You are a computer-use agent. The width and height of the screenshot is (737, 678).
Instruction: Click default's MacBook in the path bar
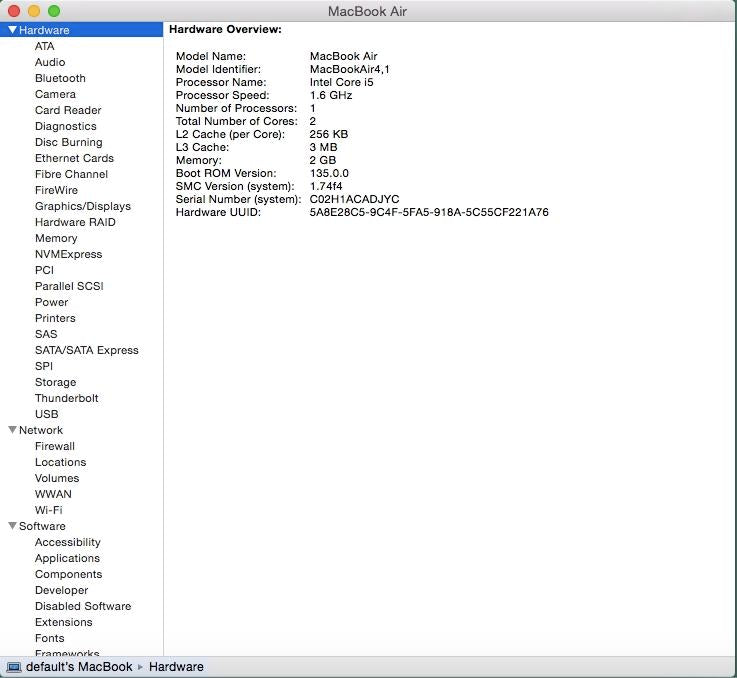(79, 667)
